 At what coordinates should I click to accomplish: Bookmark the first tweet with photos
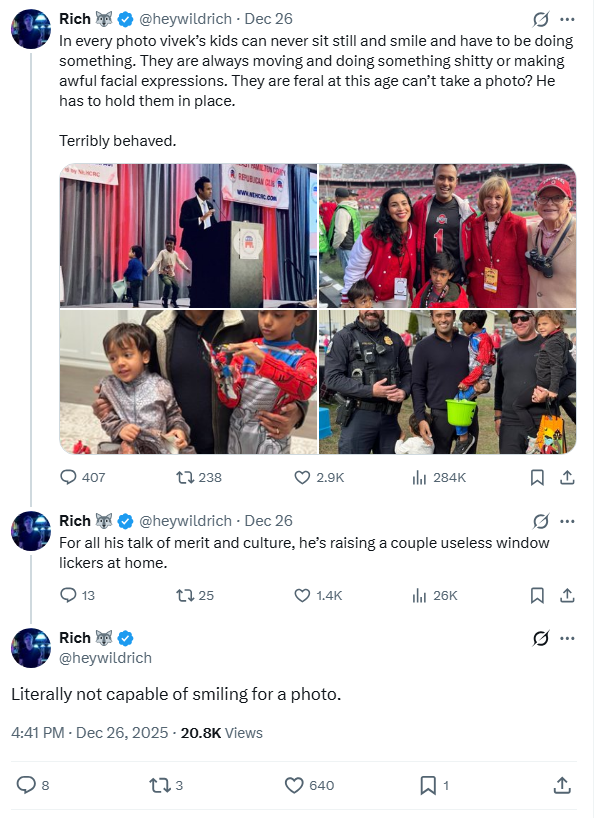pyautogui.click(x=537, y=477)
